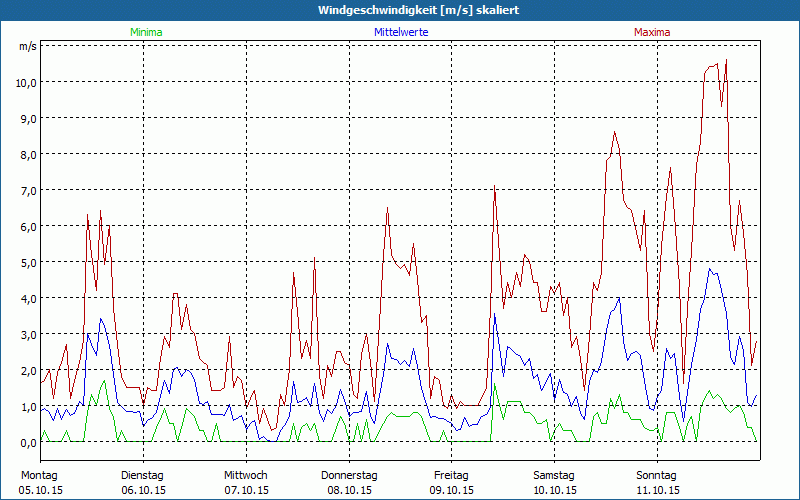Click the date '05.10.15'
This screenshot has height=500, width=800.
40,490
